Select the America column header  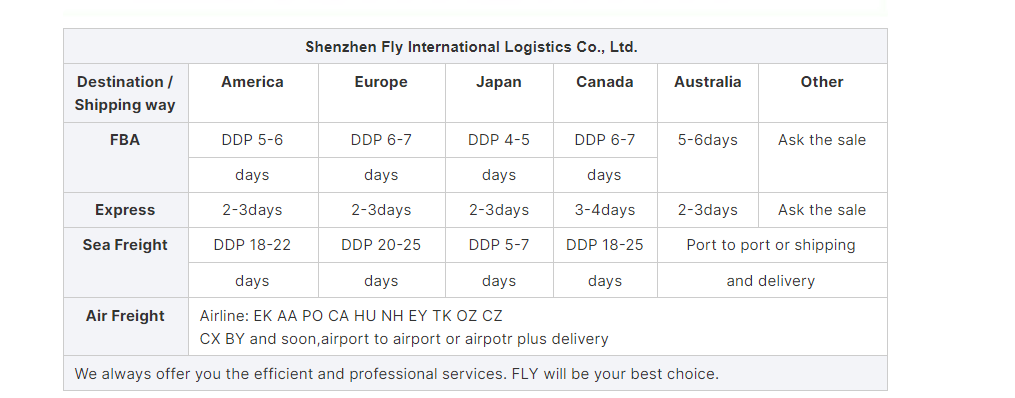252,82
